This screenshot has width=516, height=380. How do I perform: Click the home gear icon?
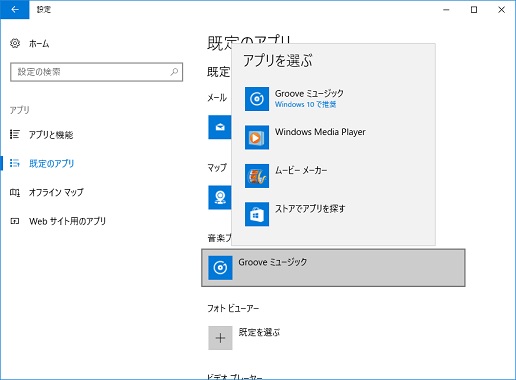15,43
